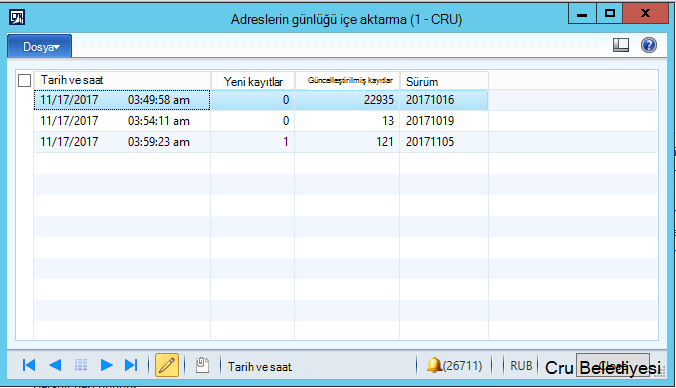The width and height of the screenshot is (676, 388).
Task: Sort by Sürüm column header
Action: (x=444, y=80)
